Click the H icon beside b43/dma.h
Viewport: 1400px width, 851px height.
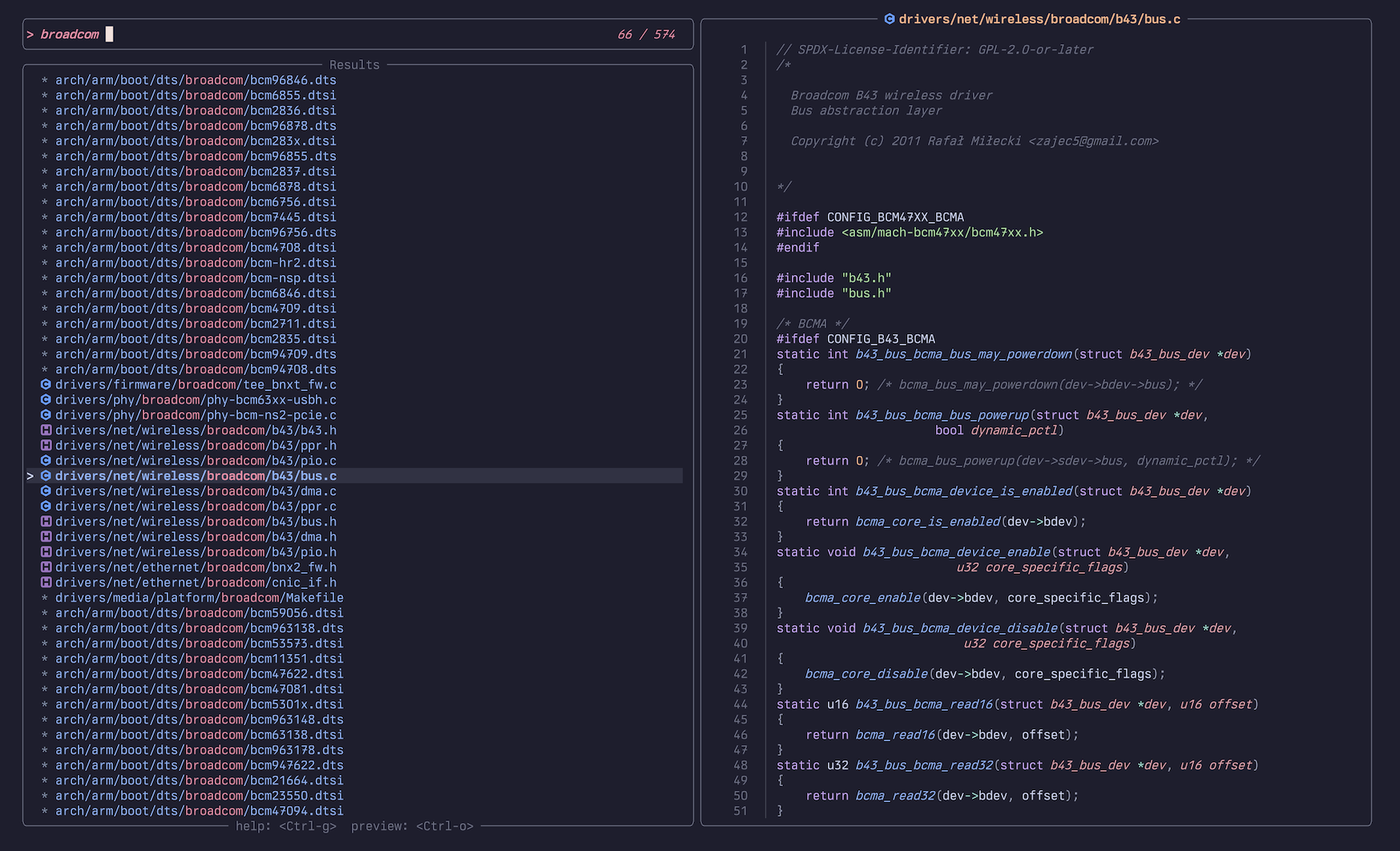click(x=46, y=537)
